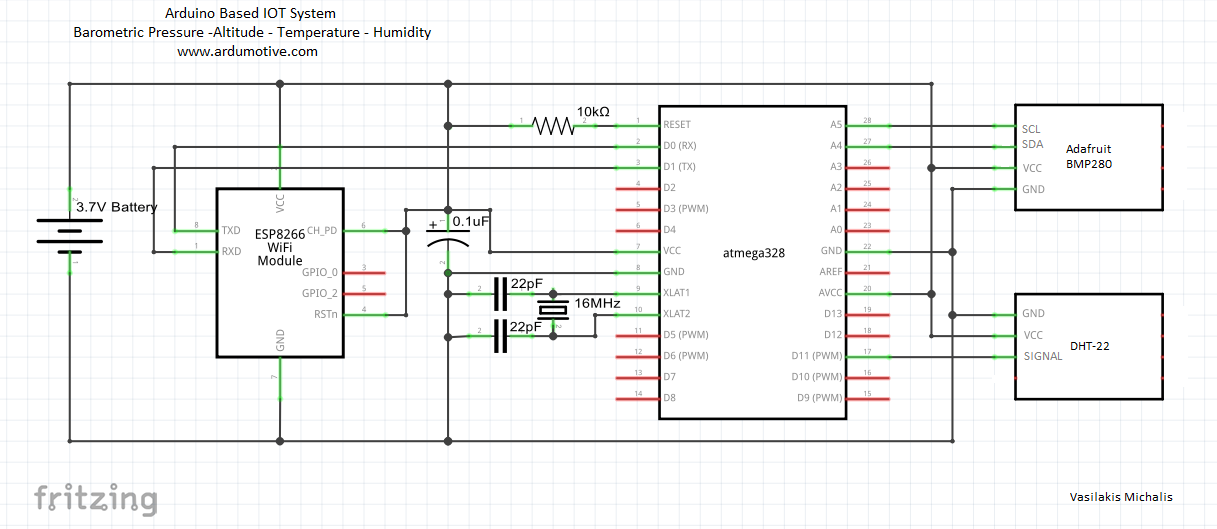Click the TXD pin on ESP8266

click(231, 230)
